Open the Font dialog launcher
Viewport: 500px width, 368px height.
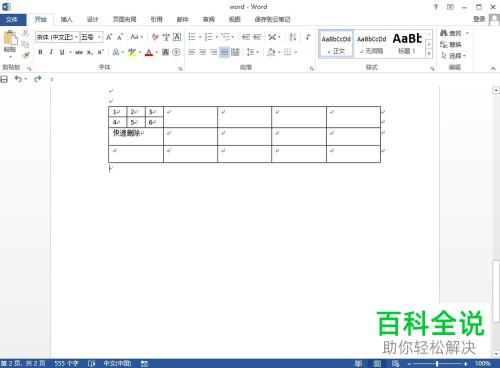click(x=180, y=68)
